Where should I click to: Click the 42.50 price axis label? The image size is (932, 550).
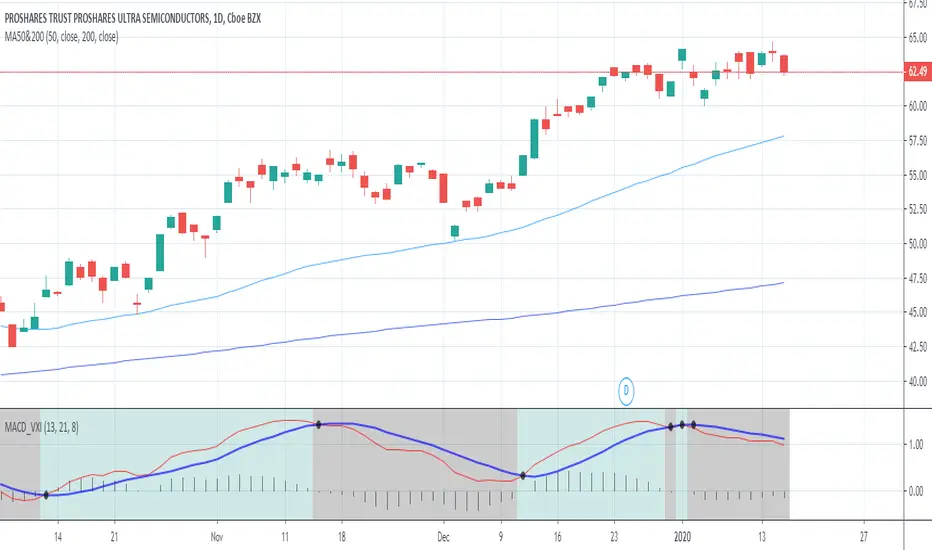(917, 346)
